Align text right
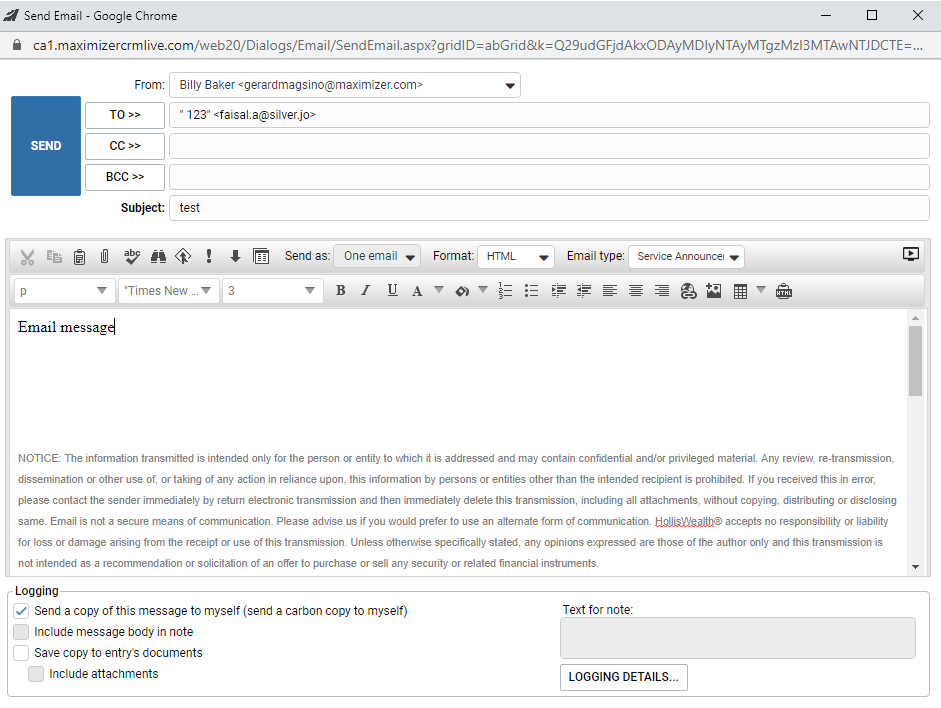 click(661, 291)
